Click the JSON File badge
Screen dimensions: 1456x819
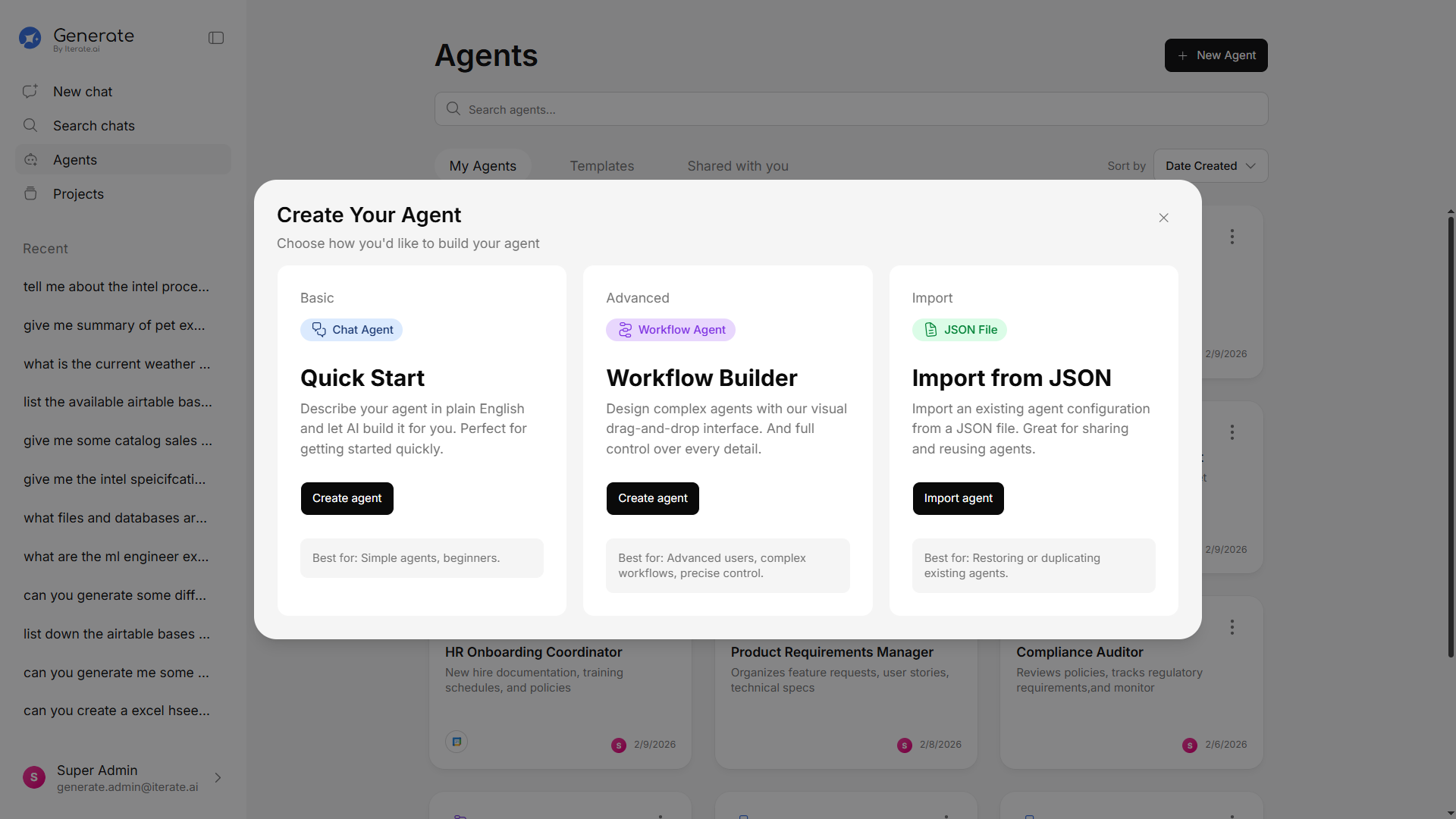pos(959,330)
